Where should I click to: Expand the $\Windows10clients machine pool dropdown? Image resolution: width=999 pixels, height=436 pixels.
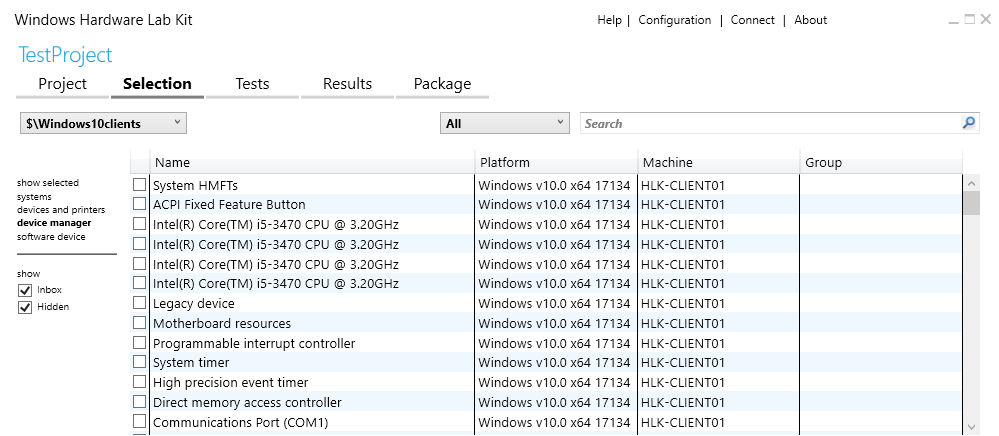103,123
